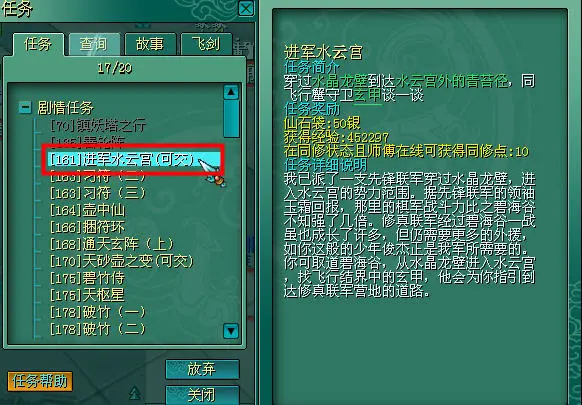
Task: Click the quest list scrollbar thumb
Action: pos(231,119)
